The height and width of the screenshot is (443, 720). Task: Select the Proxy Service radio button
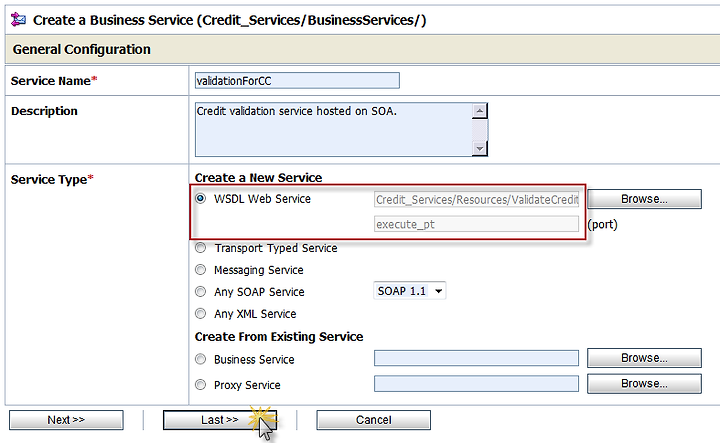pos(201,385)
